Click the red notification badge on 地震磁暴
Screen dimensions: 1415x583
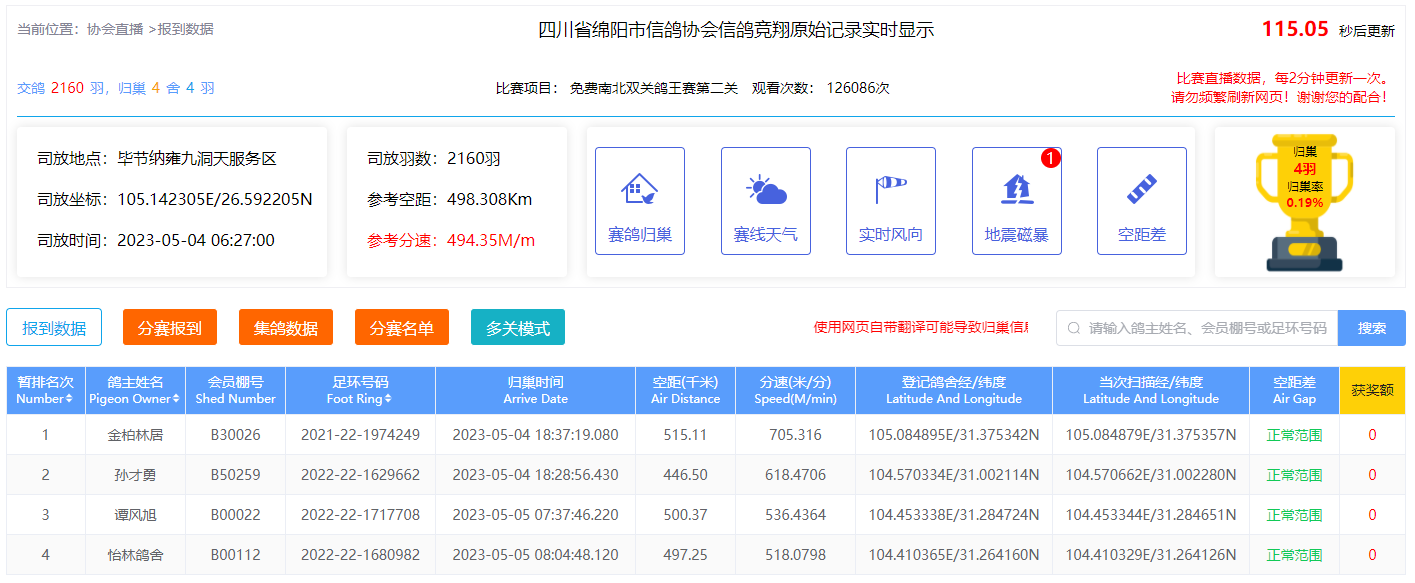pyautogui.click(x=1050, y=158)
